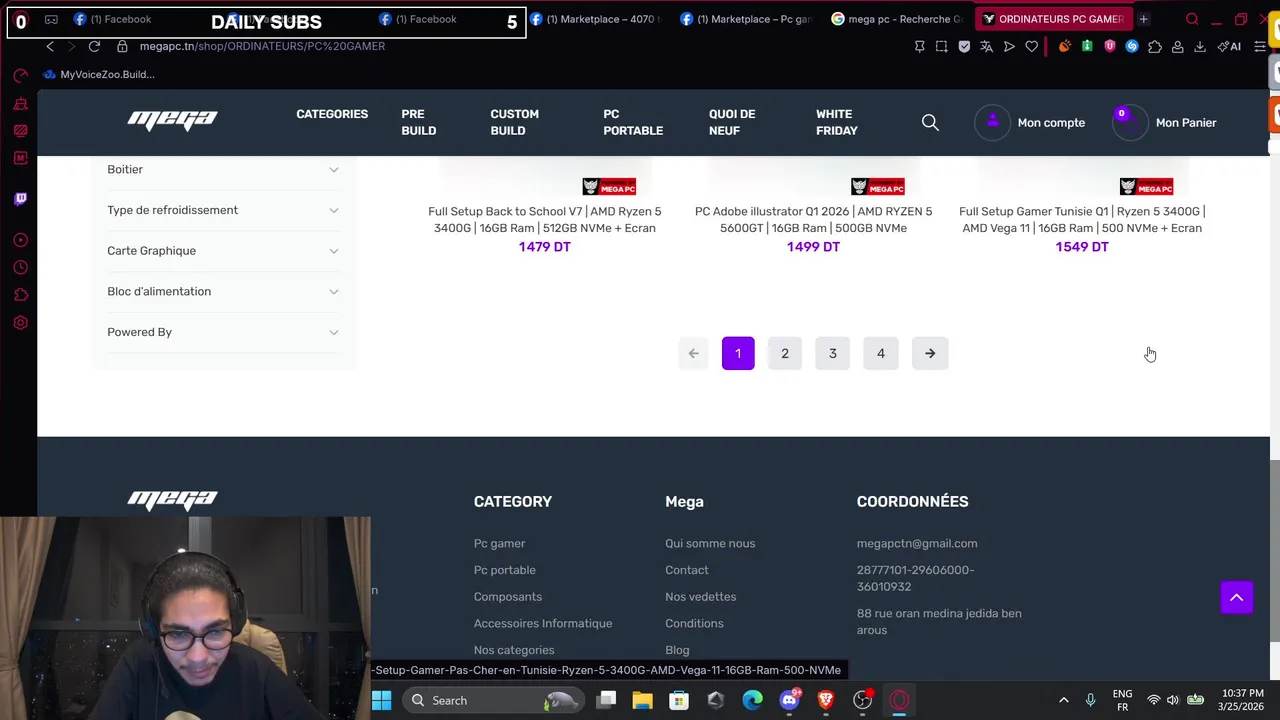Open the AI assistant toolbar button

tap(1229, 46)
